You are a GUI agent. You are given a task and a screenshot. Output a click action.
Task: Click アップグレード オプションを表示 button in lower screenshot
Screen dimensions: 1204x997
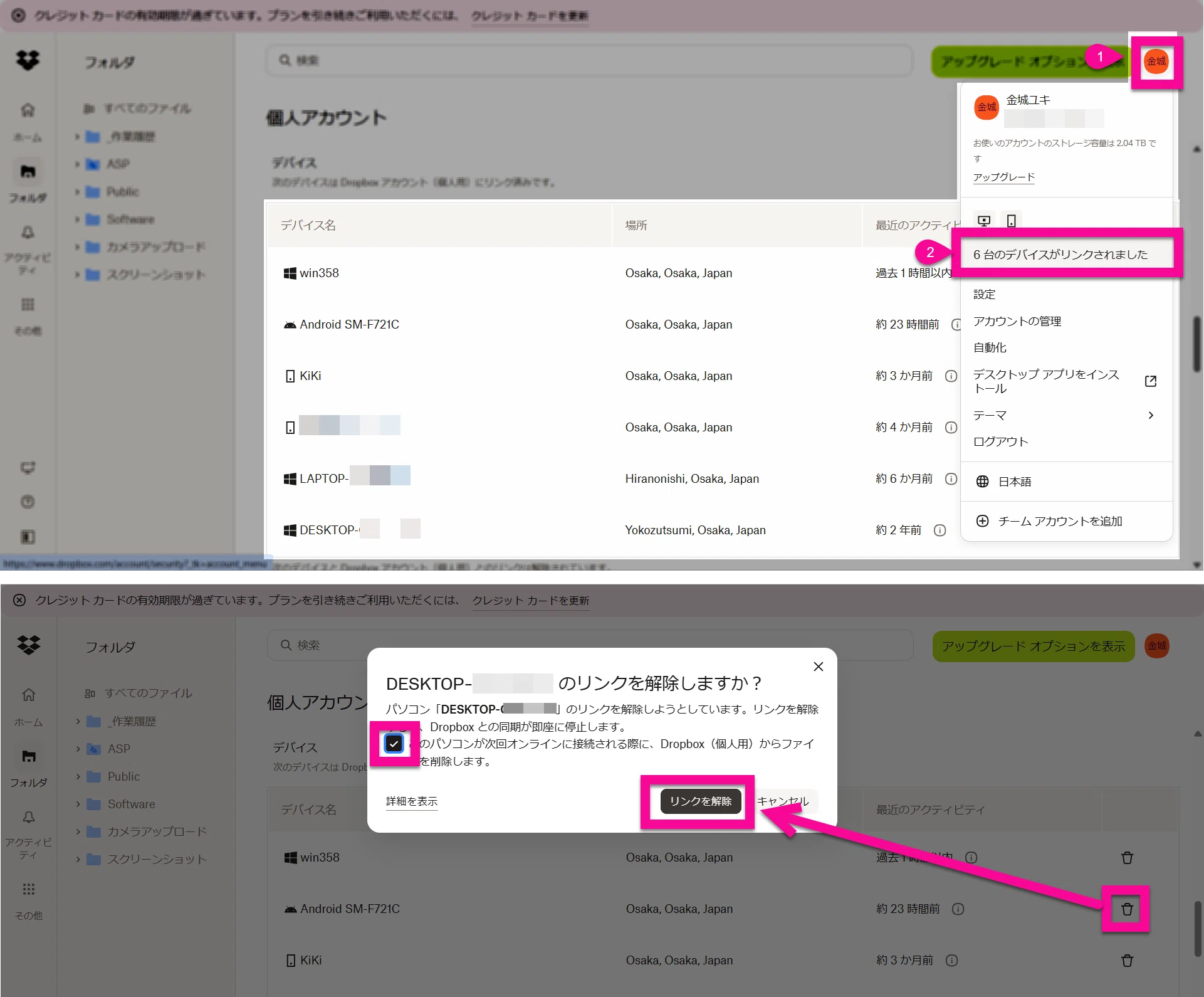tap(1034, 646)
